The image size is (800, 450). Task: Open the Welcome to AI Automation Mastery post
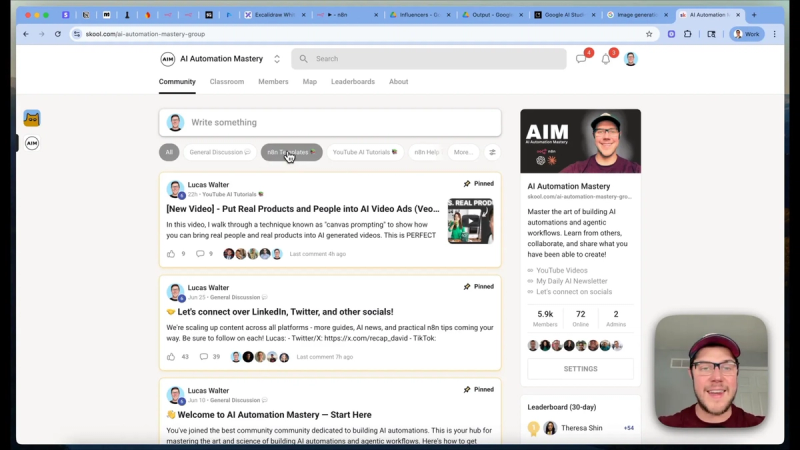click(x=269, y=415)
